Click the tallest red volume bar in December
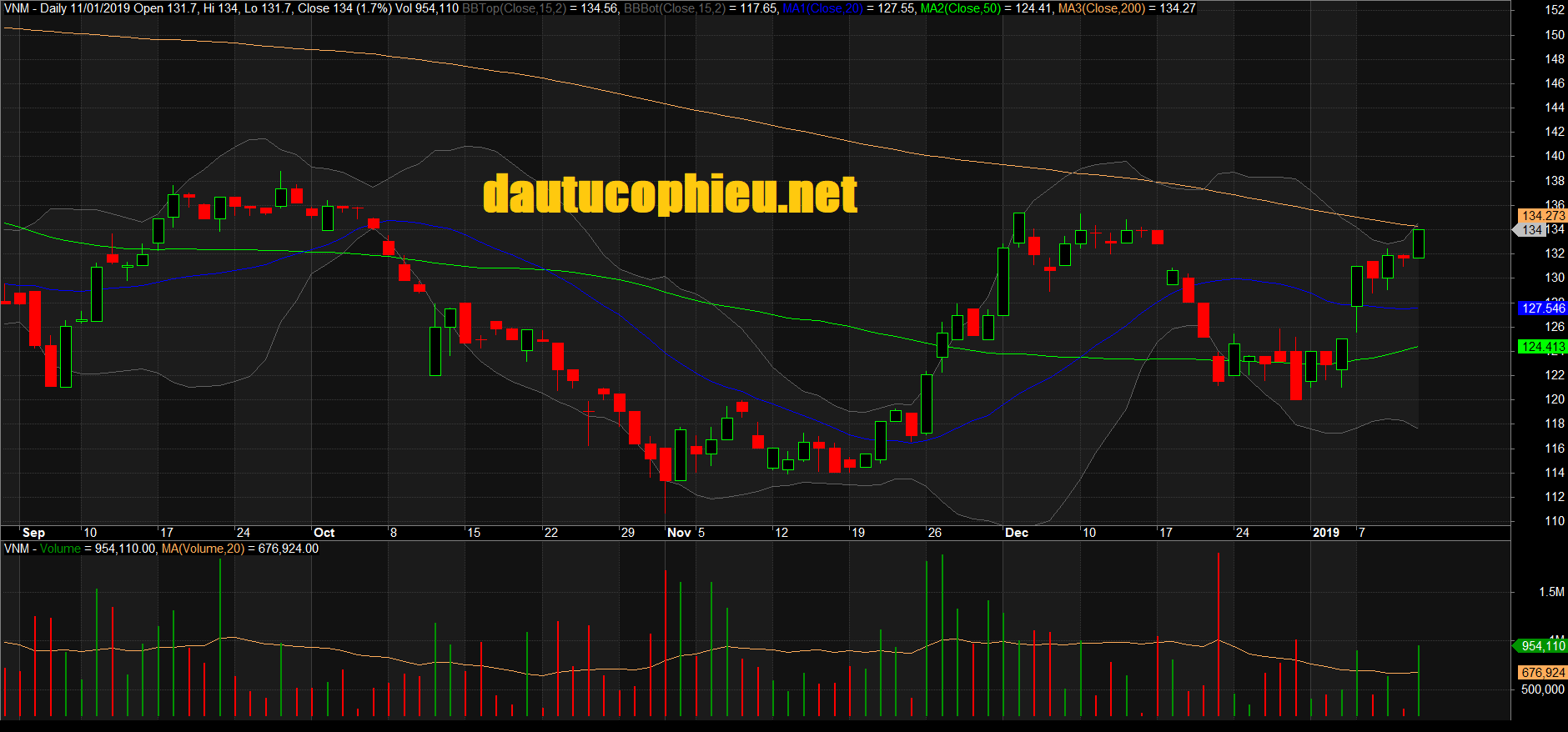 (1219, 634)
